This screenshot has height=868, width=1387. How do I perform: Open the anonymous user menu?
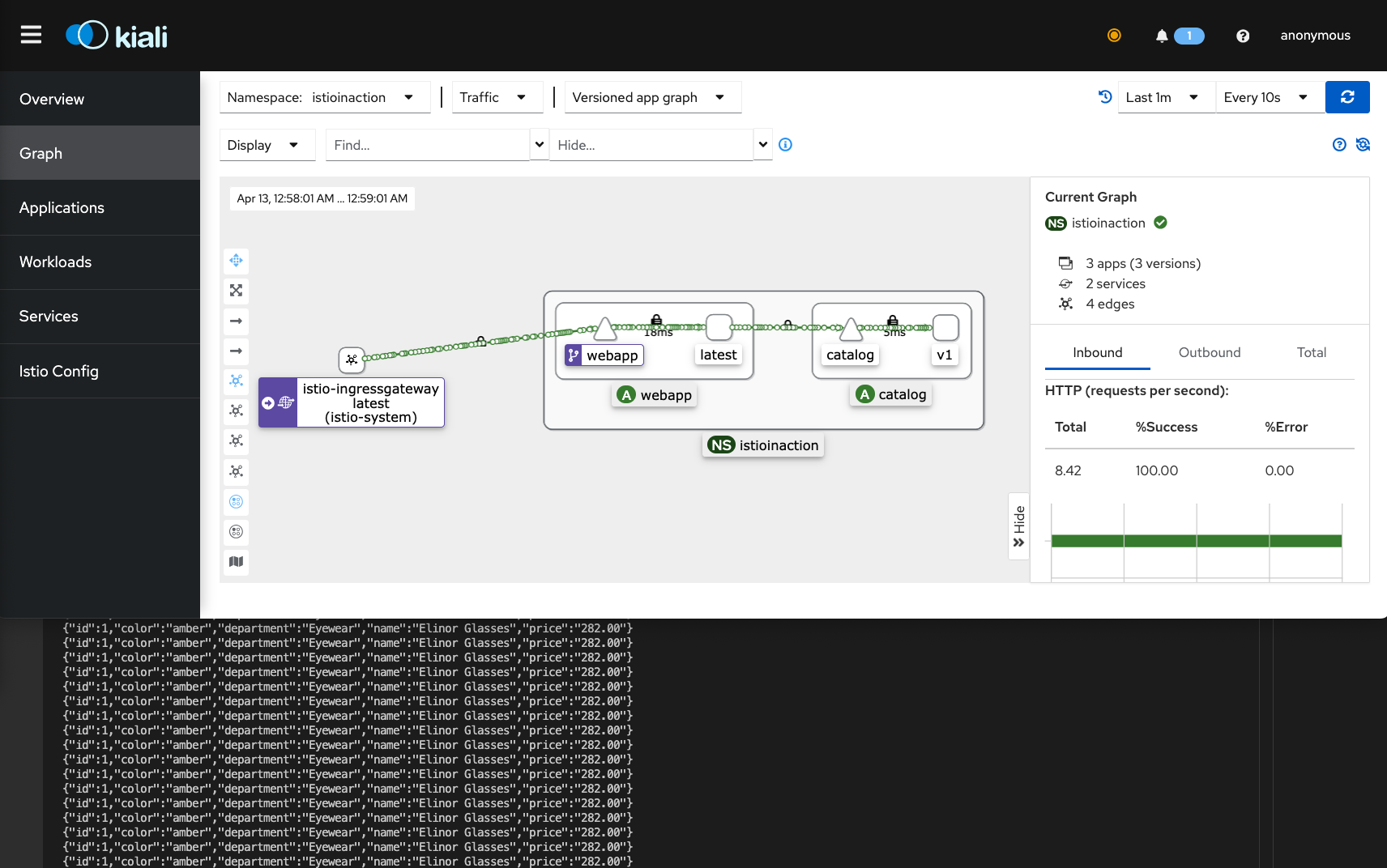click(x=1315, y=36)
